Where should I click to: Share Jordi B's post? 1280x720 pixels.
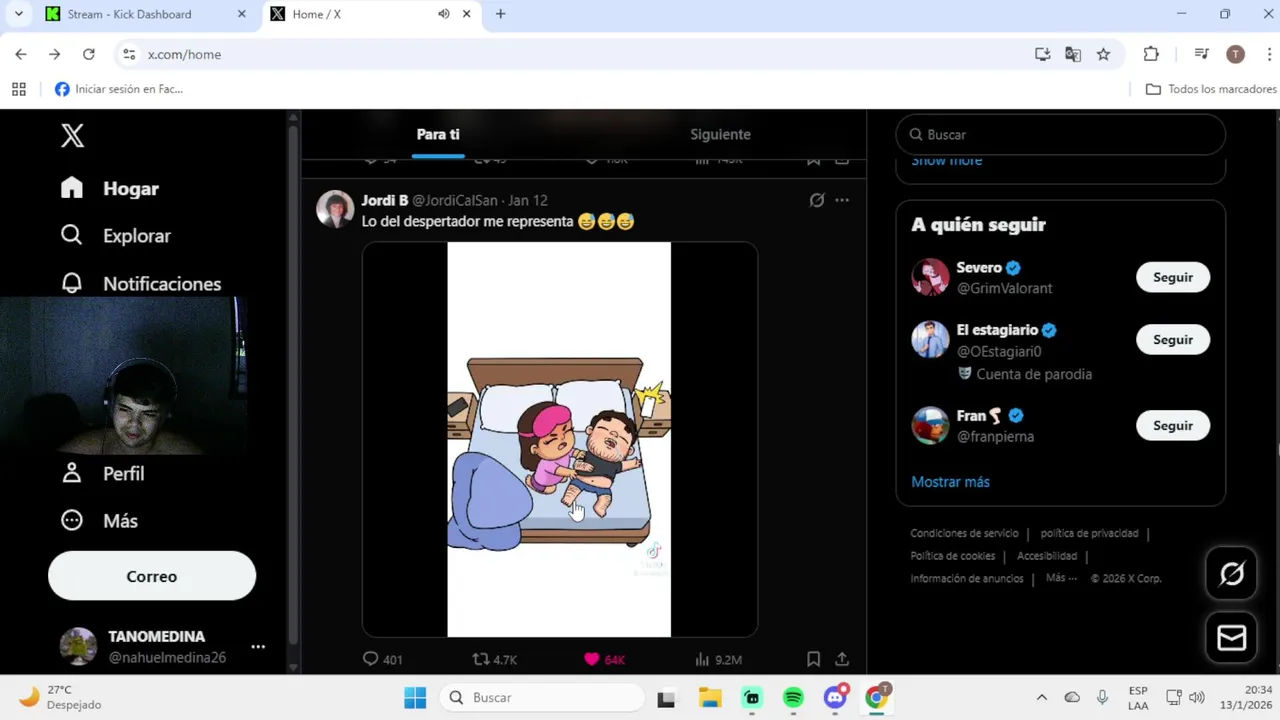842,659
